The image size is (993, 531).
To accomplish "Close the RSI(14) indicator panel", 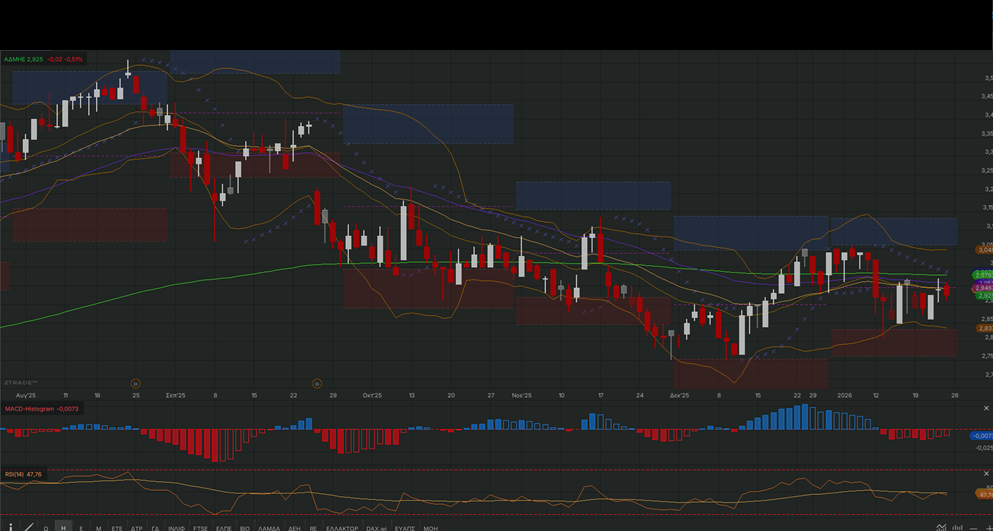I will click(x=986, y=474).
